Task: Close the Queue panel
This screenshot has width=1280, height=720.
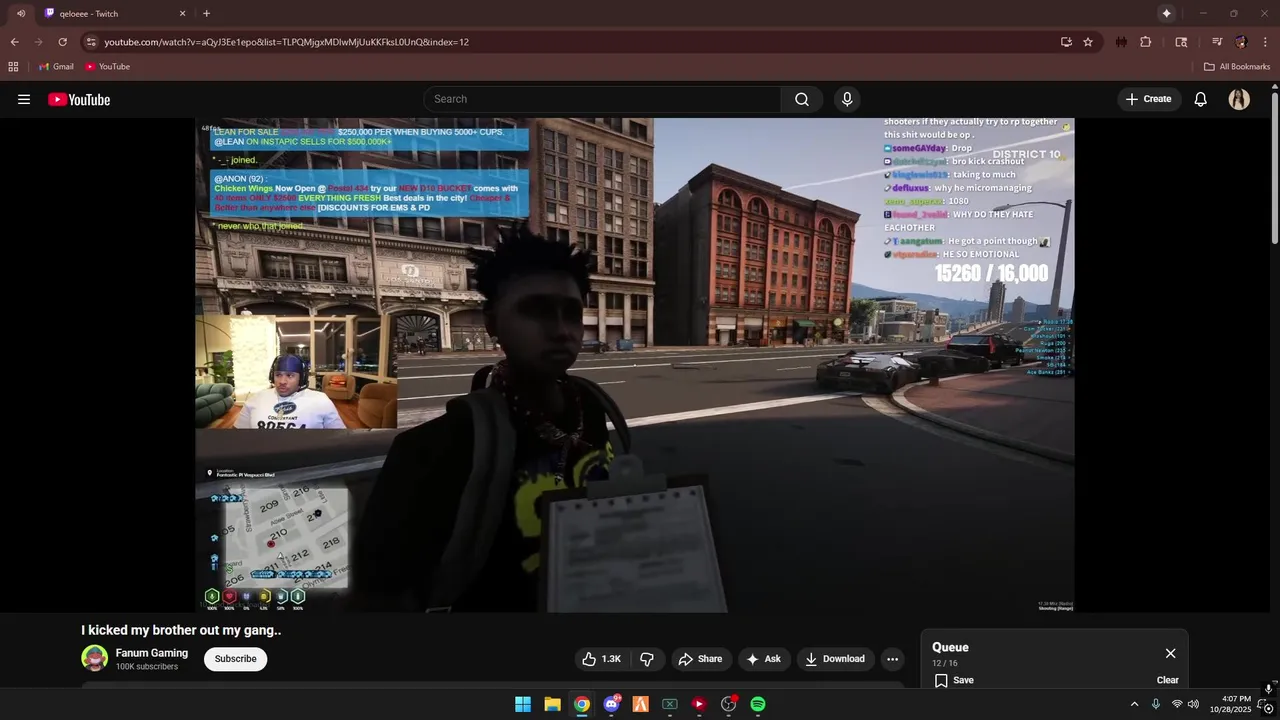Action: [1170, 653]
